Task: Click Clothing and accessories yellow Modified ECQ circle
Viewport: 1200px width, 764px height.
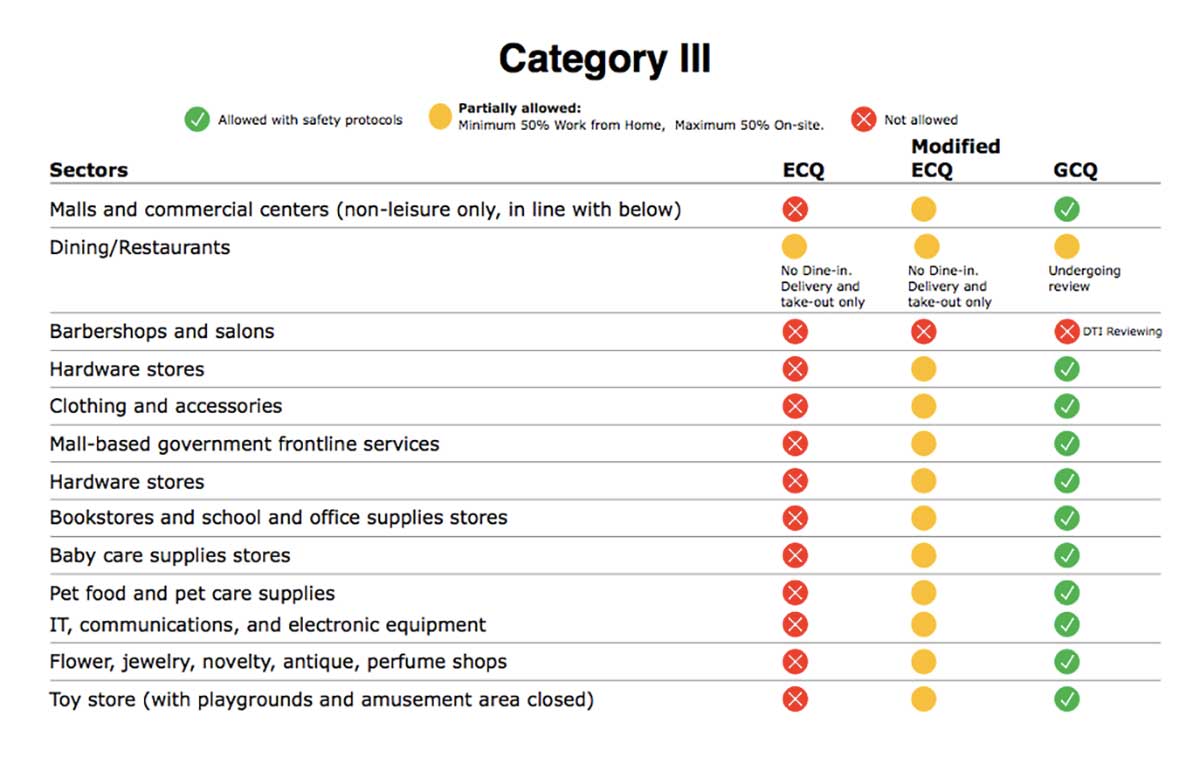Action: pyautogui.click(x=924, y=406)
